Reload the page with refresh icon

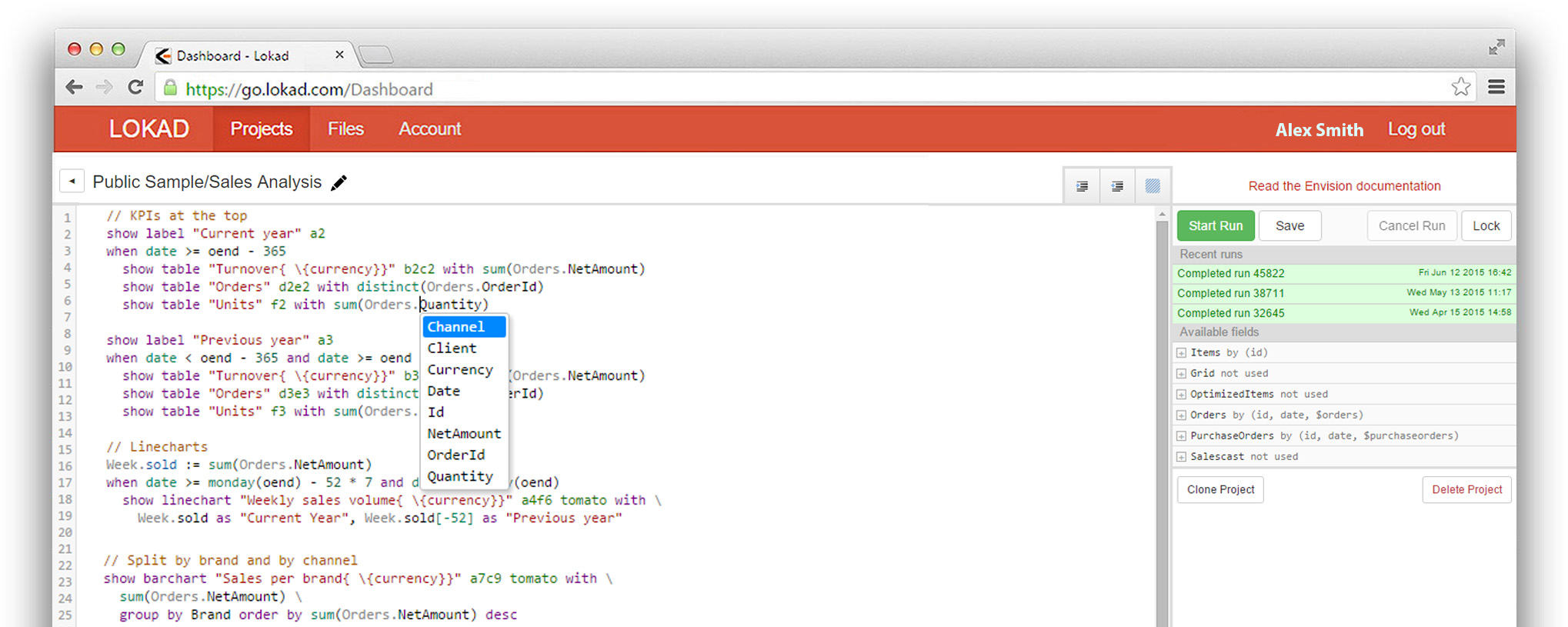(135, 88)
